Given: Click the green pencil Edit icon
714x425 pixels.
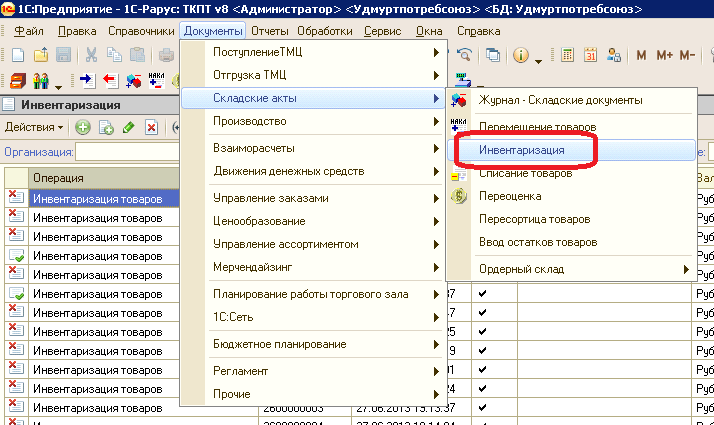Looking at the screenshot, I should coord(129,128).
